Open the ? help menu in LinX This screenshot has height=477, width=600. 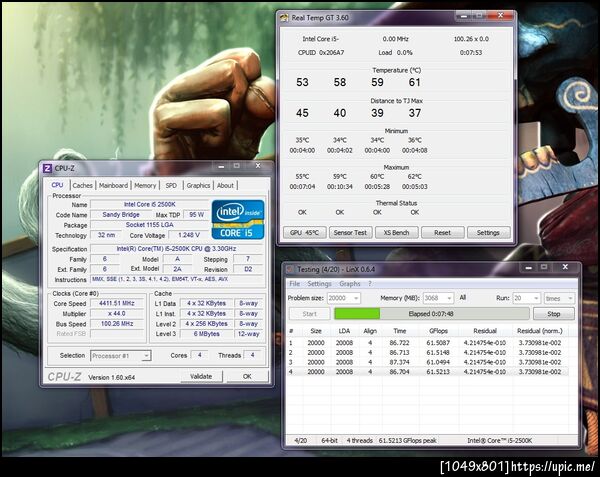pyautogui.click(x=370, y=283)
